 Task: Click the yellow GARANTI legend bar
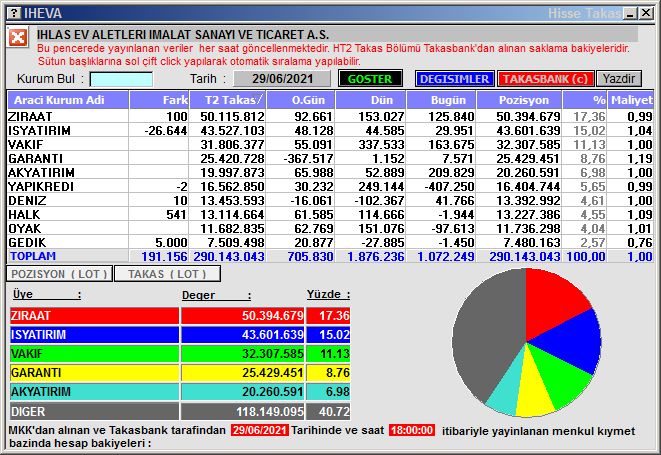coord(94,373)
